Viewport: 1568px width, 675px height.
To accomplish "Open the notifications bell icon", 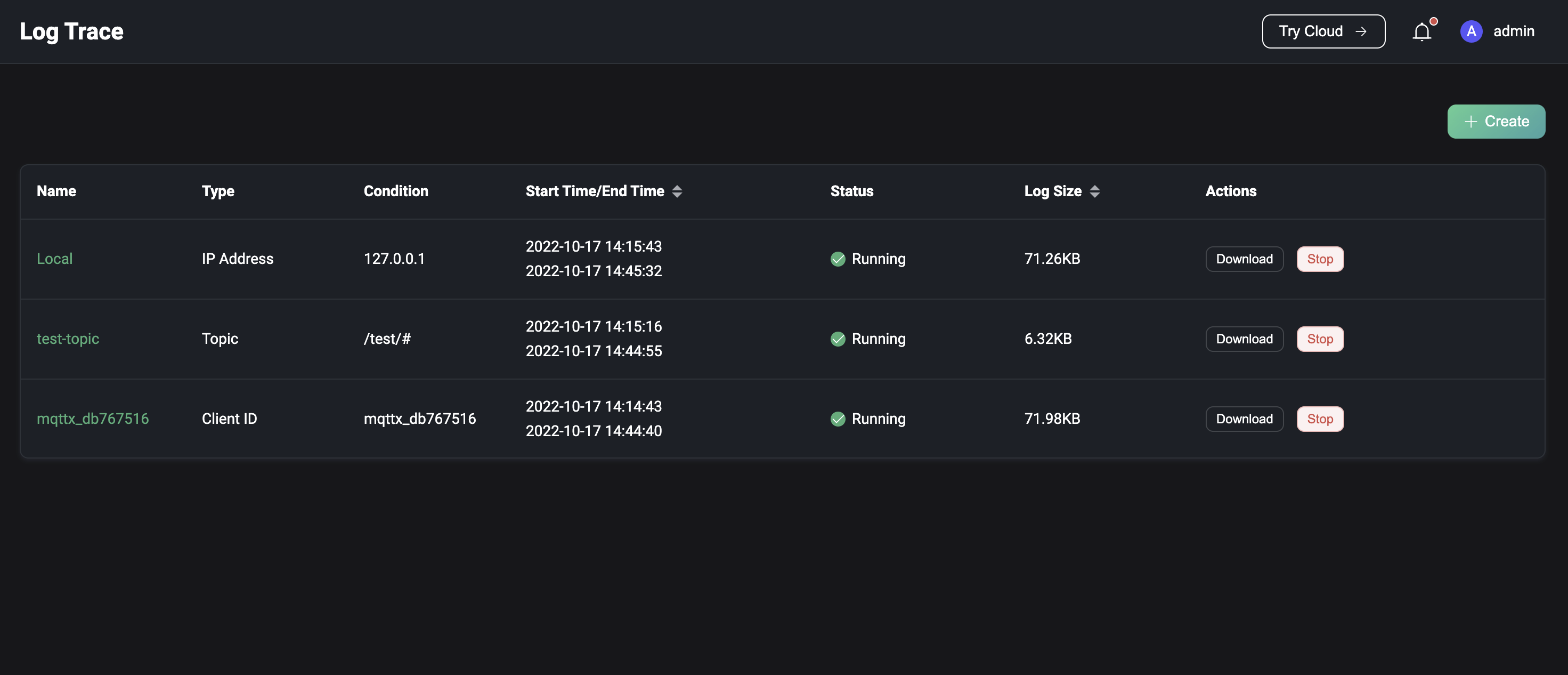I will tap(1421, 31).
